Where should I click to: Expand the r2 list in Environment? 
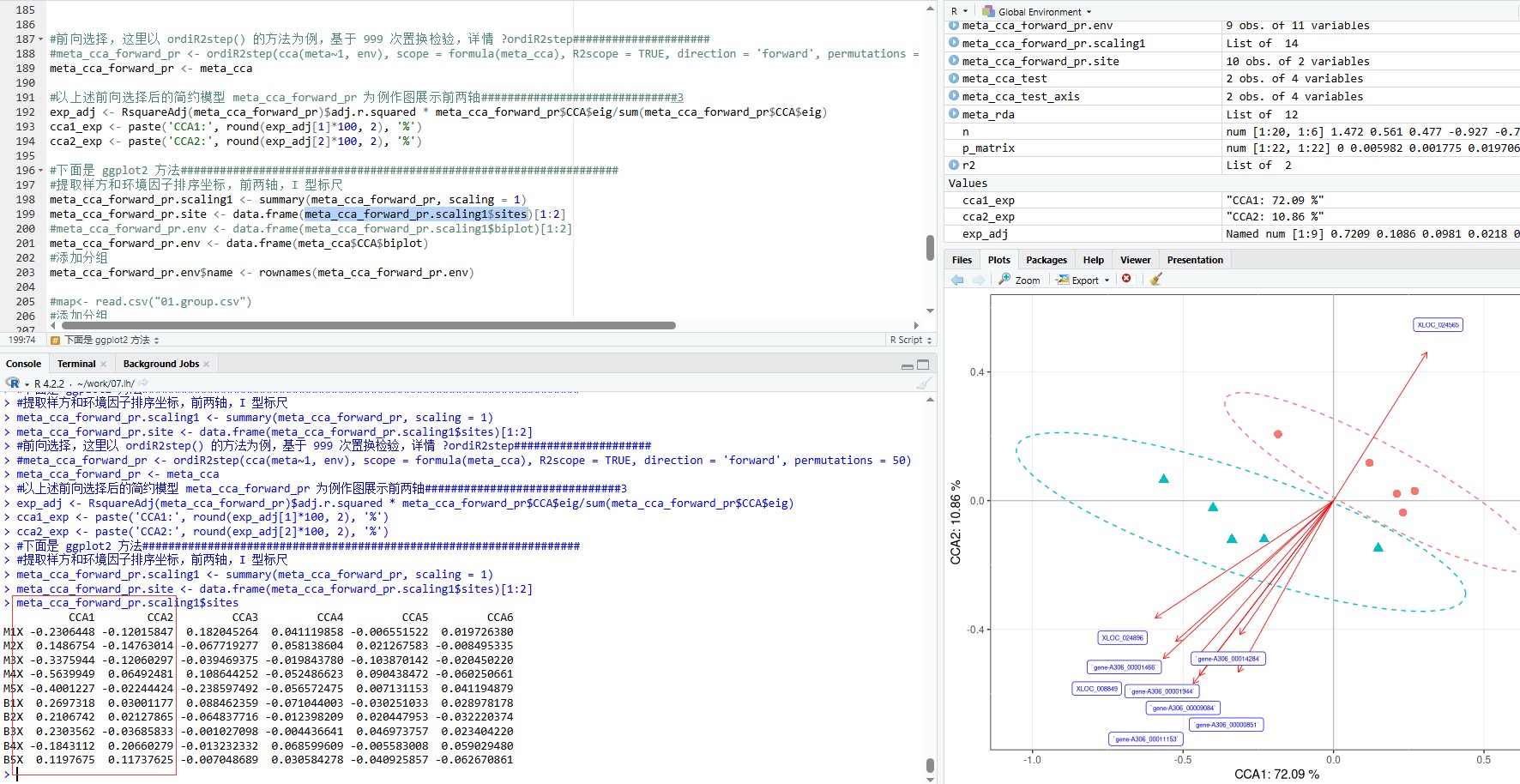(x=954, y=165)
